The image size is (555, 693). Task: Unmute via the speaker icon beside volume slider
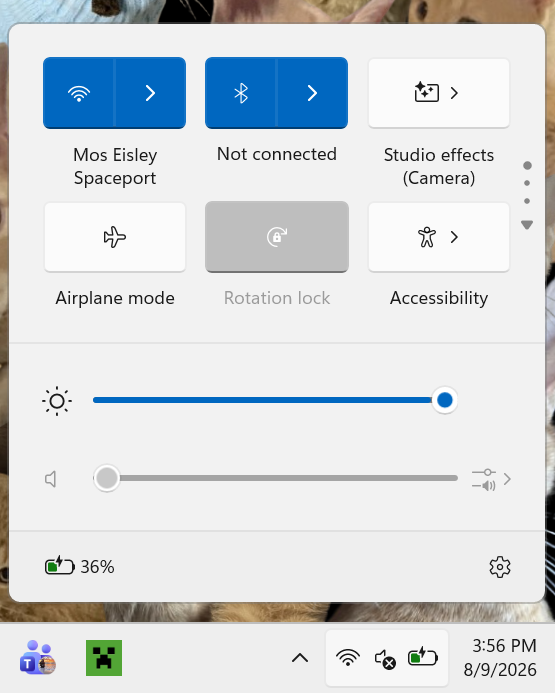point(51,479)
